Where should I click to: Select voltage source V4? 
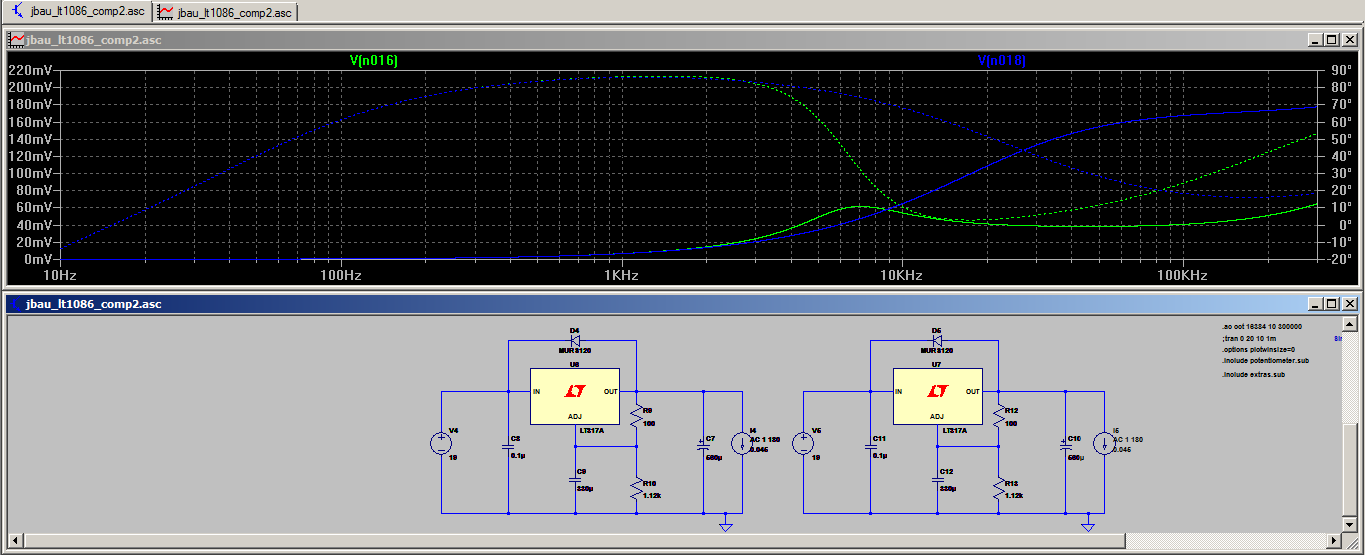click(441, 443)
